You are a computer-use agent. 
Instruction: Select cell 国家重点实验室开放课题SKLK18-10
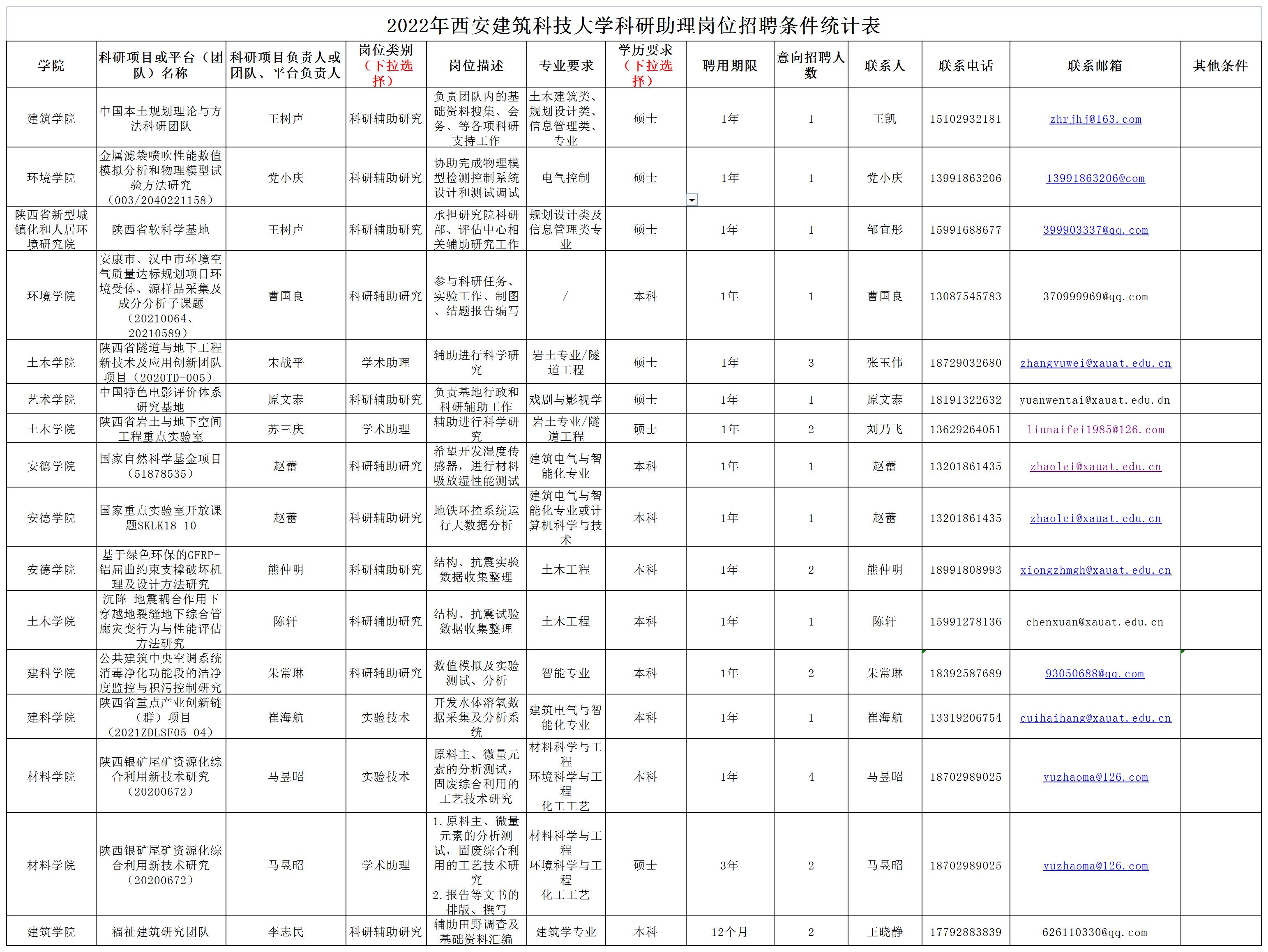click(161, 517)
